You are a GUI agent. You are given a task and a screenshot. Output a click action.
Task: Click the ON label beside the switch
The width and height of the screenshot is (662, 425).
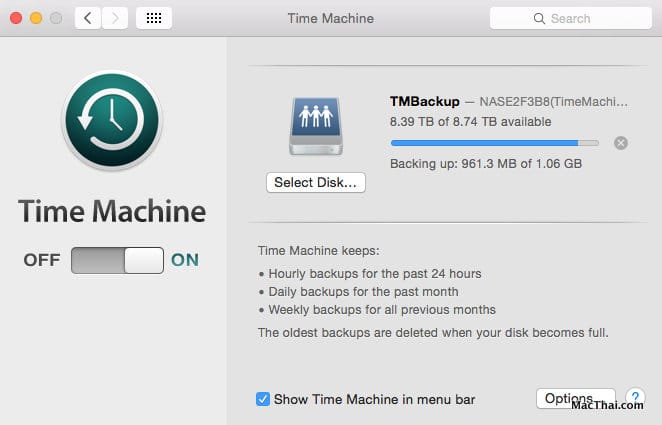185,260
